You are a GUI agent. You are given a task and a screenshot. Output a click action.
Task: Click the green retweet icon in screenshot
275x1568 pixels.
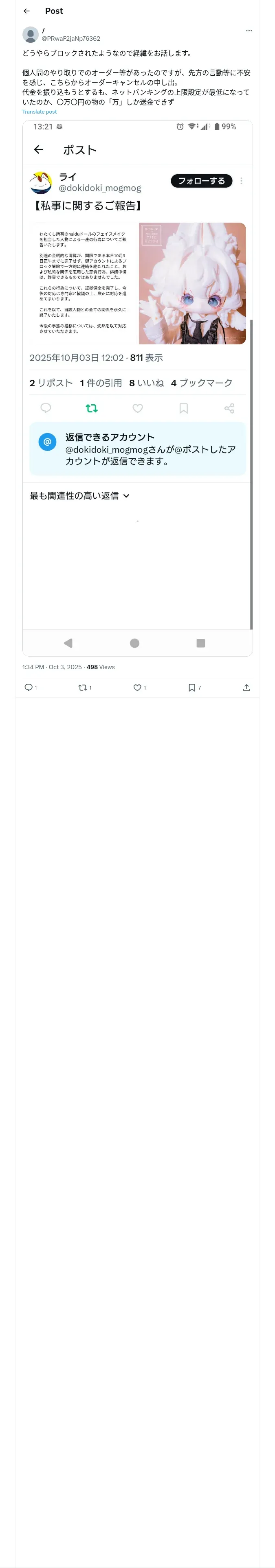[92, 408]
